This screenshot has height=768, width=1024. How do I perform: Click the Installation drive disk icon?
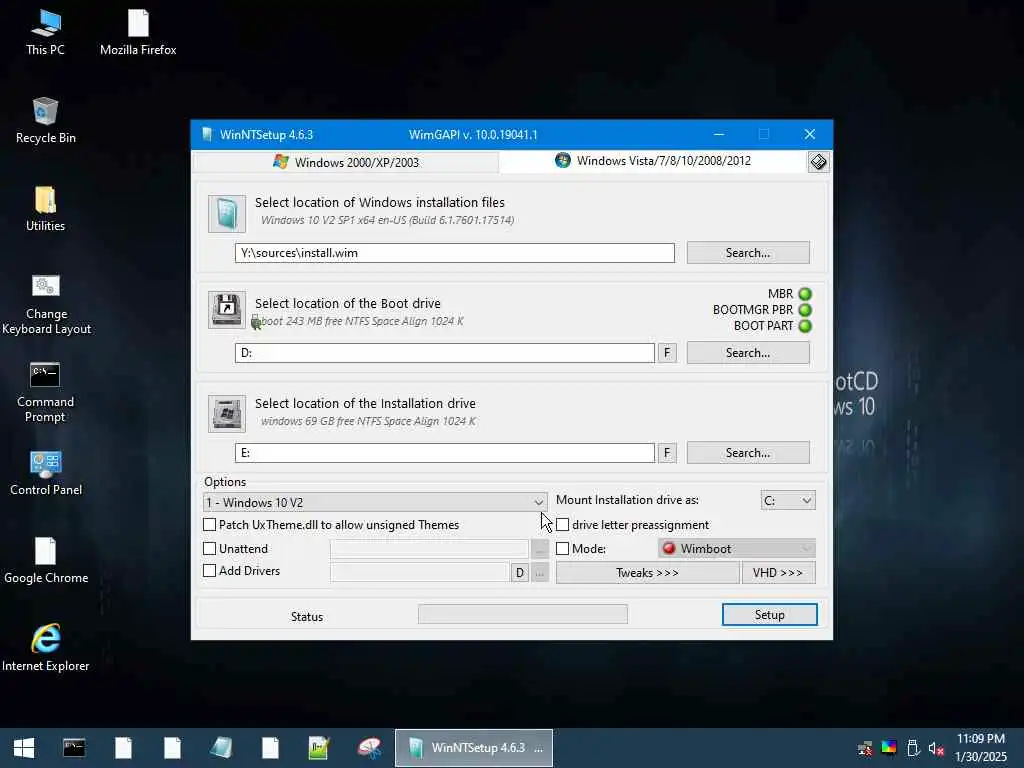click(x=227, y=413)
